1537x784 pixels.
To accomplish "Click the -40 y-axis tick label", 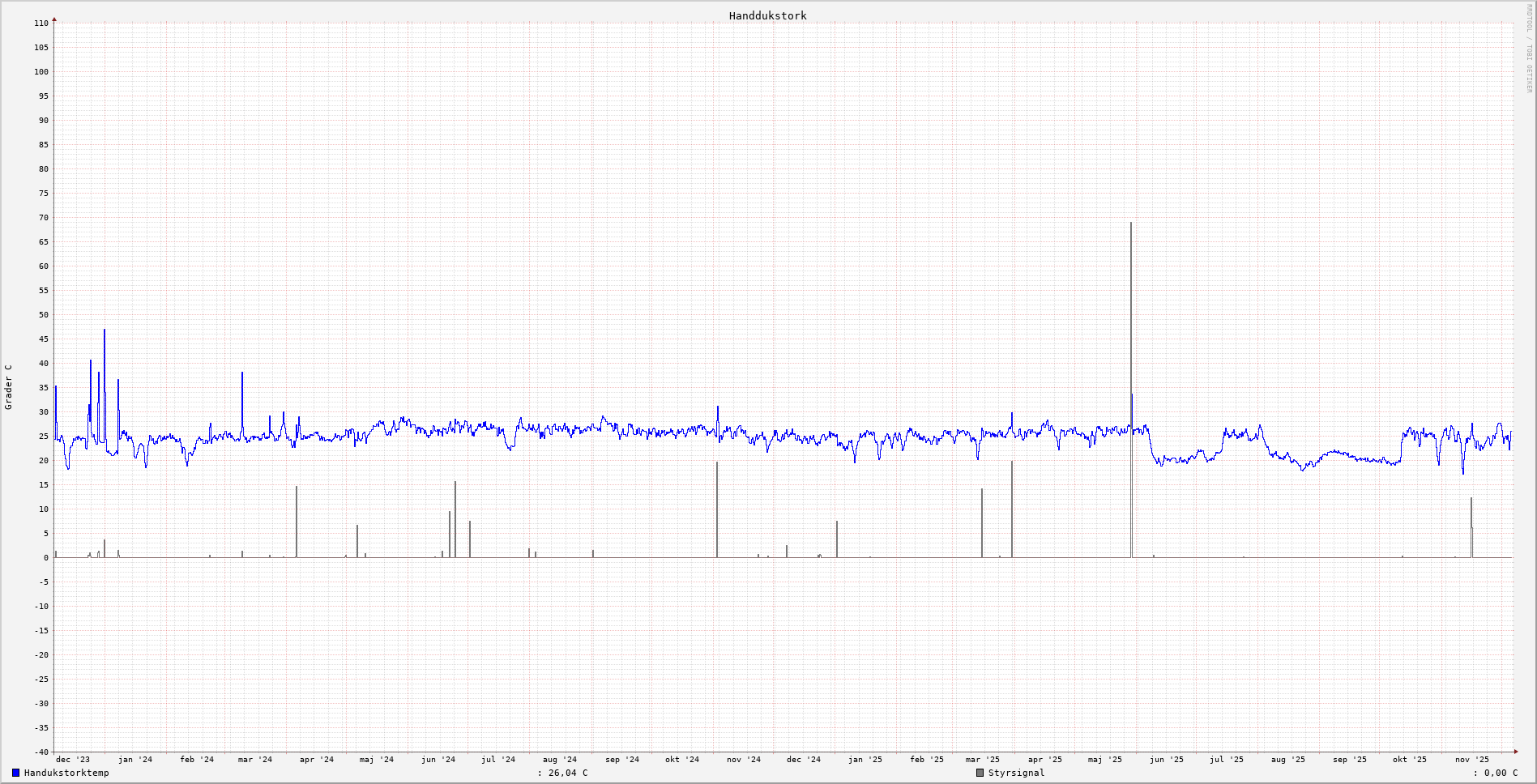I will [41, 752].
